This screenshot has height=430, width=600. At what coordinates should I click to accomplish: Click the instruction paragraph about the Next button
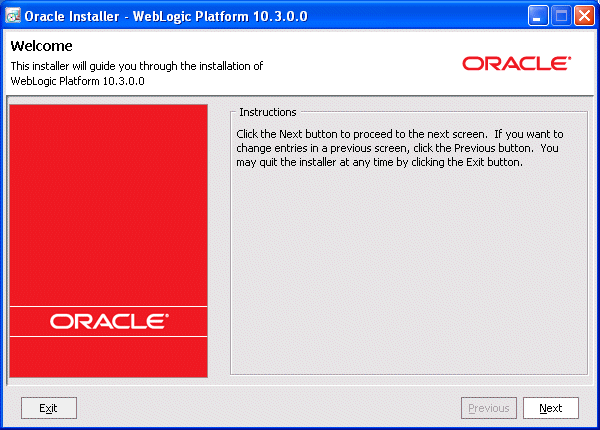399,148
